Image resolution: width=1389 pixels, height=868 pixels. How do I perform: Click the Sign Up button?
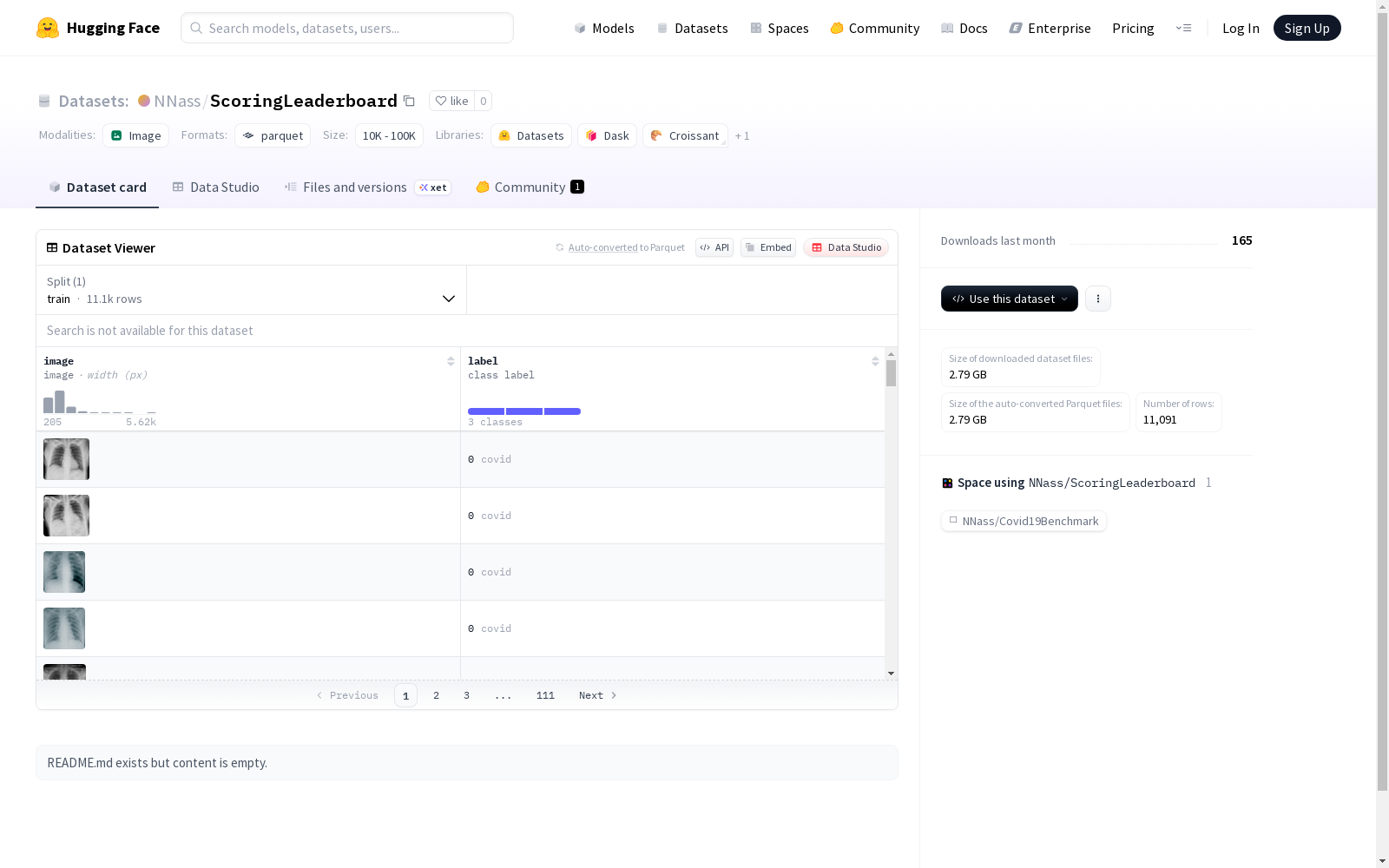(x=1307, y=28)
